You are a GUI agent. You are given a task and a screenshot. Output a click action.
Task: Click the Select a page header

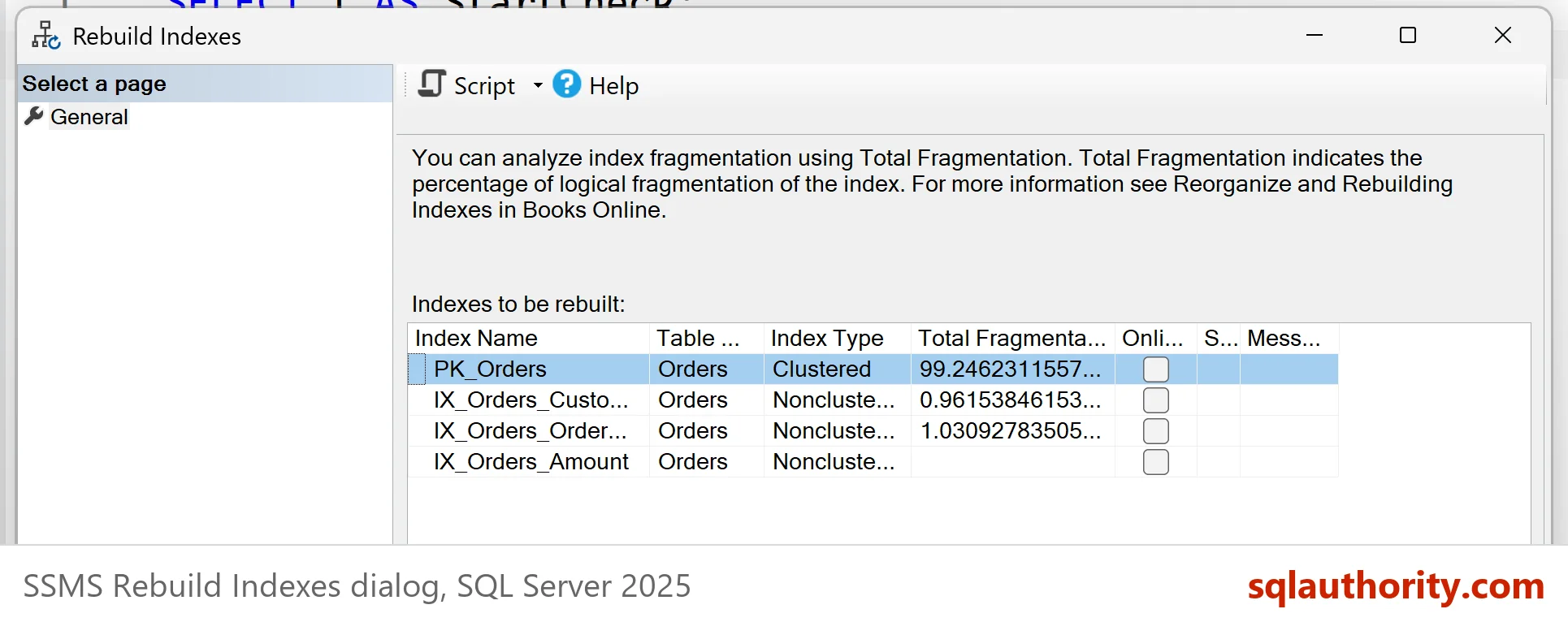[x=205, y=84]
